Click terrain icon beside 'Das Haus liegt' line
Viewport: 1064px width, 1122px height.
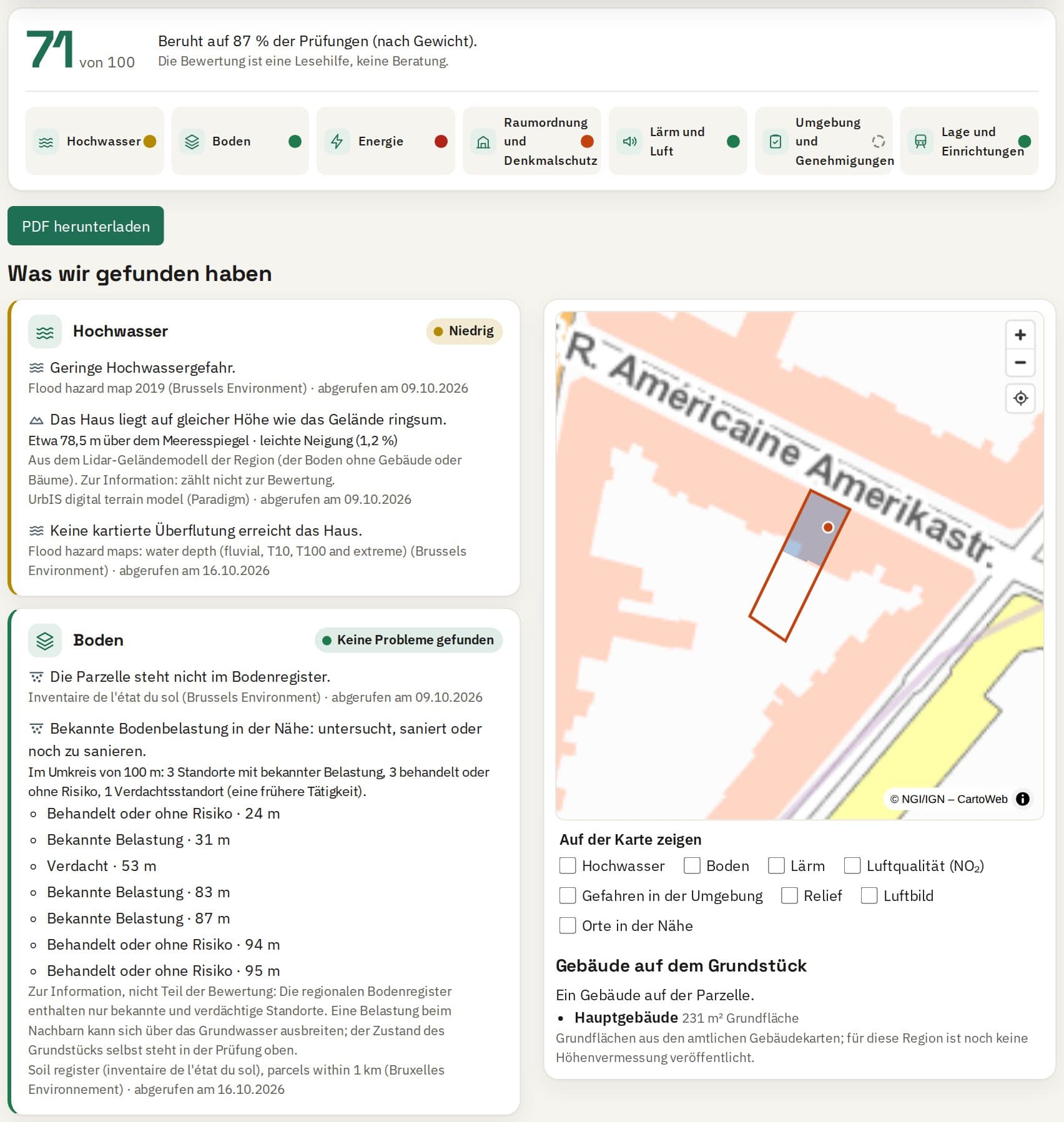point(36,420)
